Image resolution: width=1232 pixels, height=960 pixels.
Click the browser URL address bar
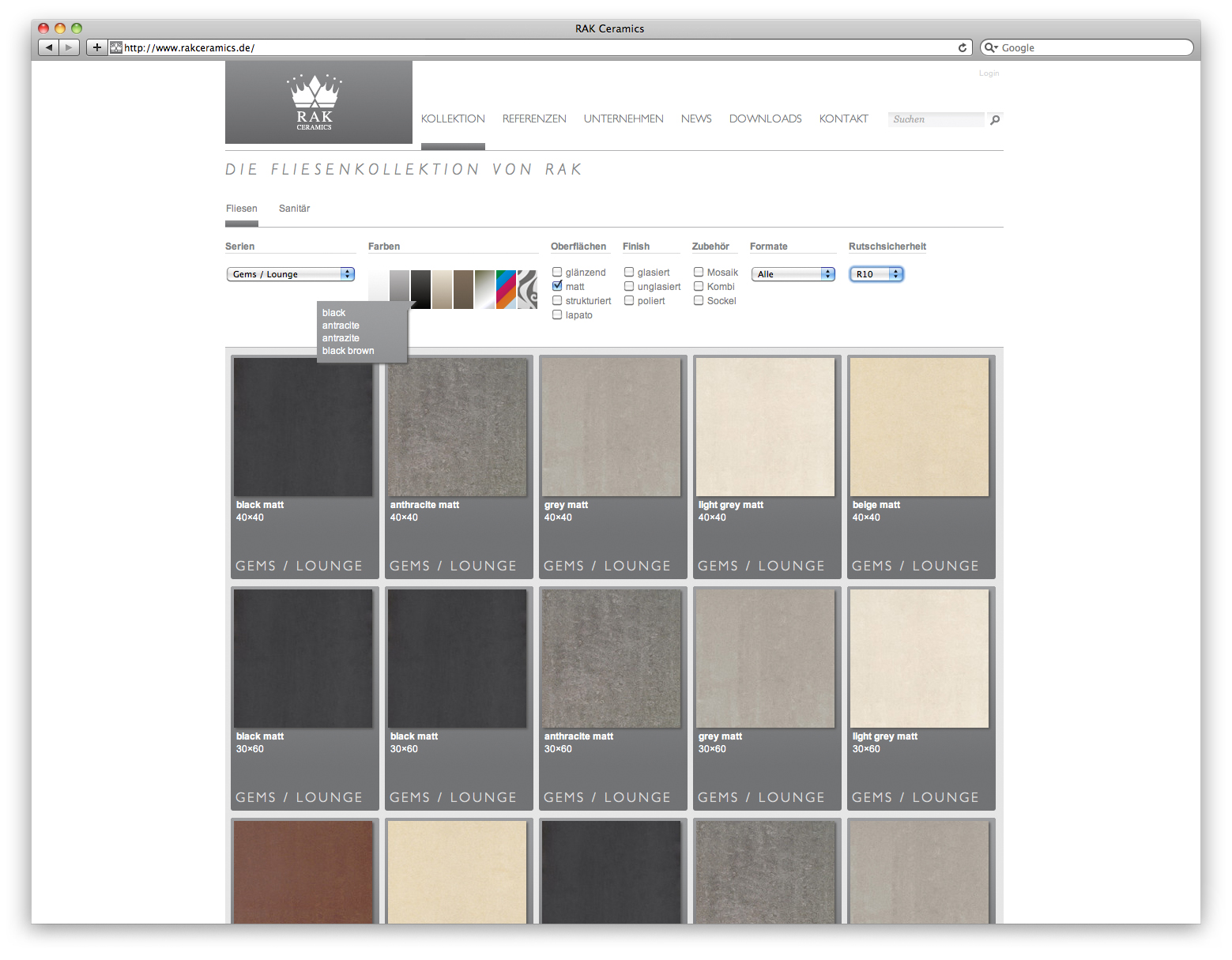(x=537, y=47)
